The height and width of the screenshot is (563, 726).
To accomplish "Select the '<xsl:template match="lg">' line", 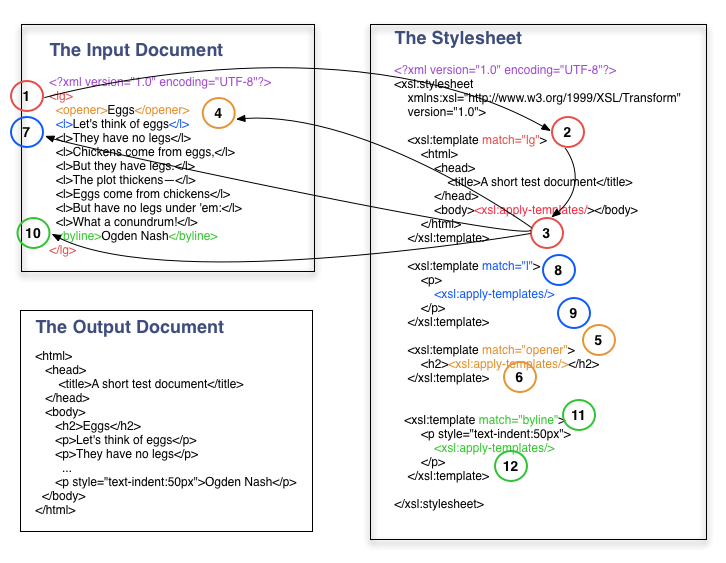I will [x=477, y=140].
